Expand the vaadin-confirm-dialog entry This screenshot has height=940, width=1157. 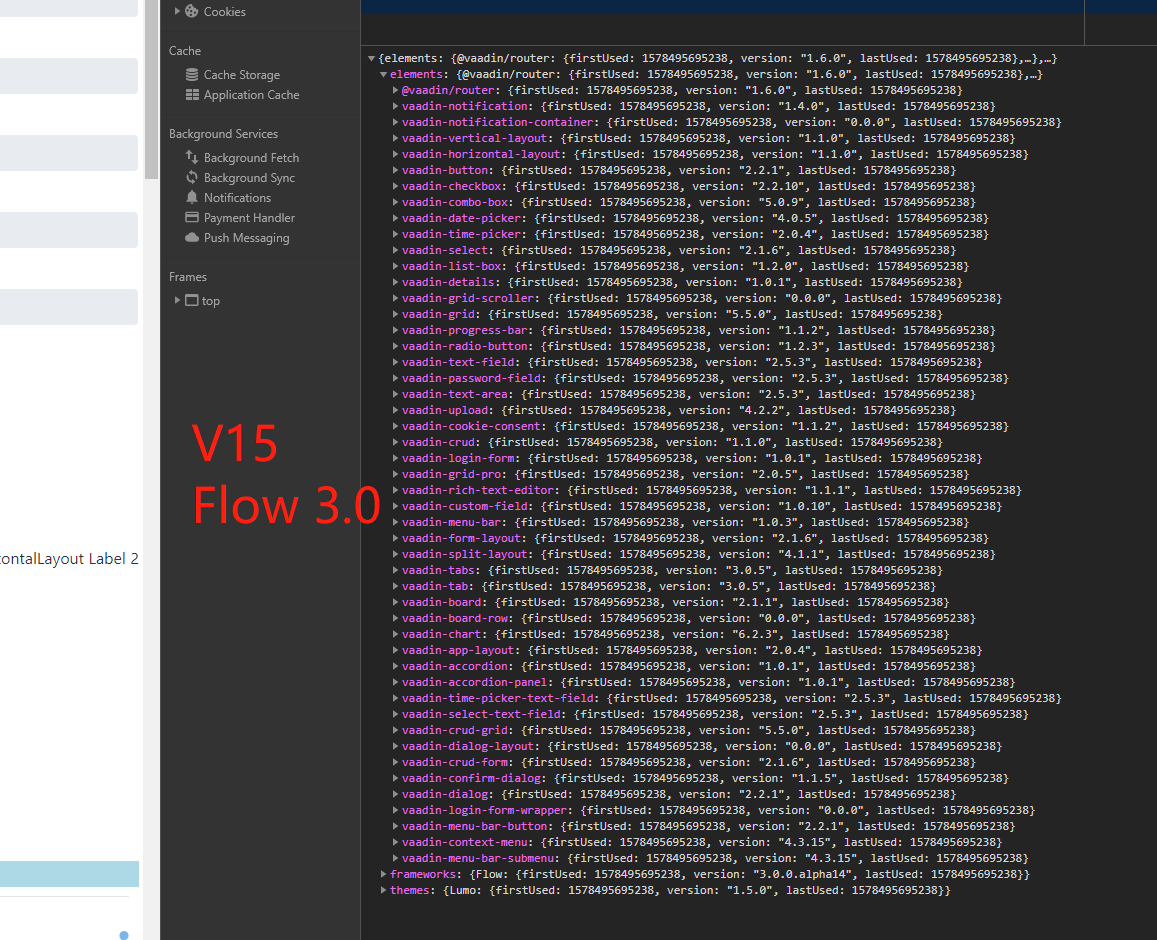tap(394, 777)
